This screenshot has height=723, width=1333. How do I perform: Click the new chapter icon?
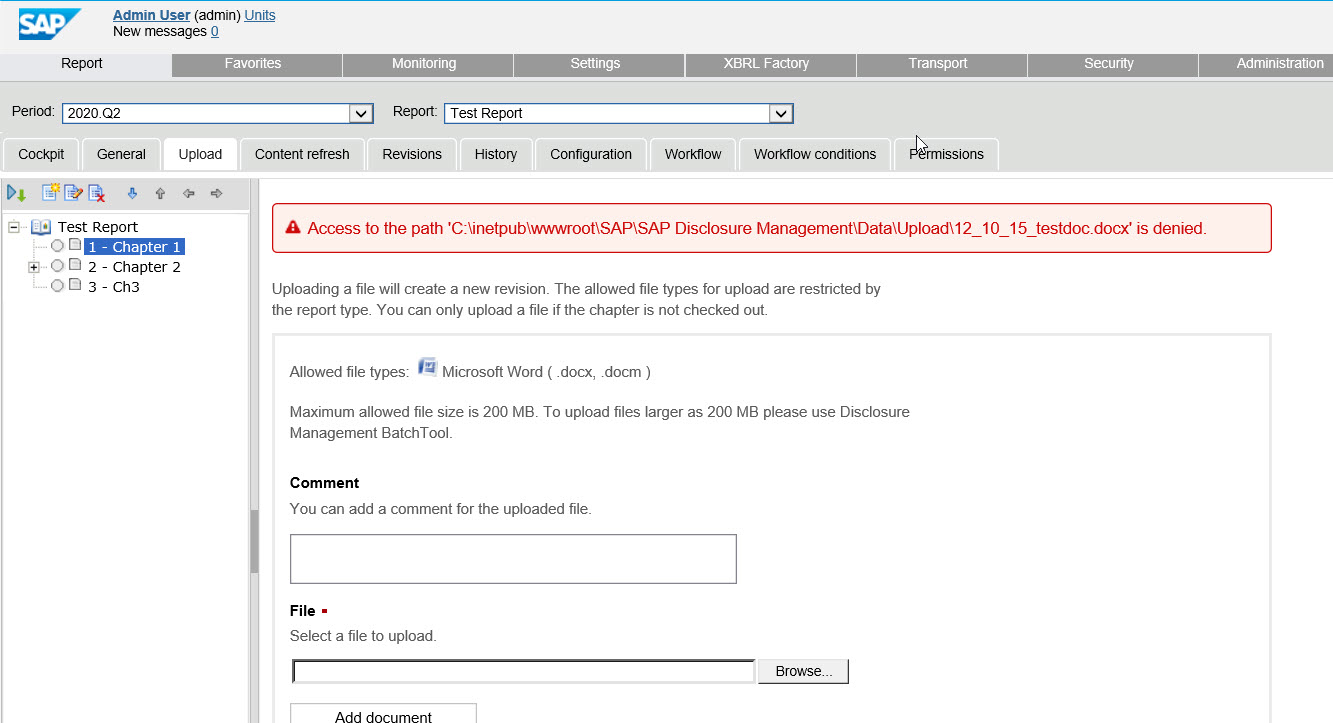click(x=51, y=193)
